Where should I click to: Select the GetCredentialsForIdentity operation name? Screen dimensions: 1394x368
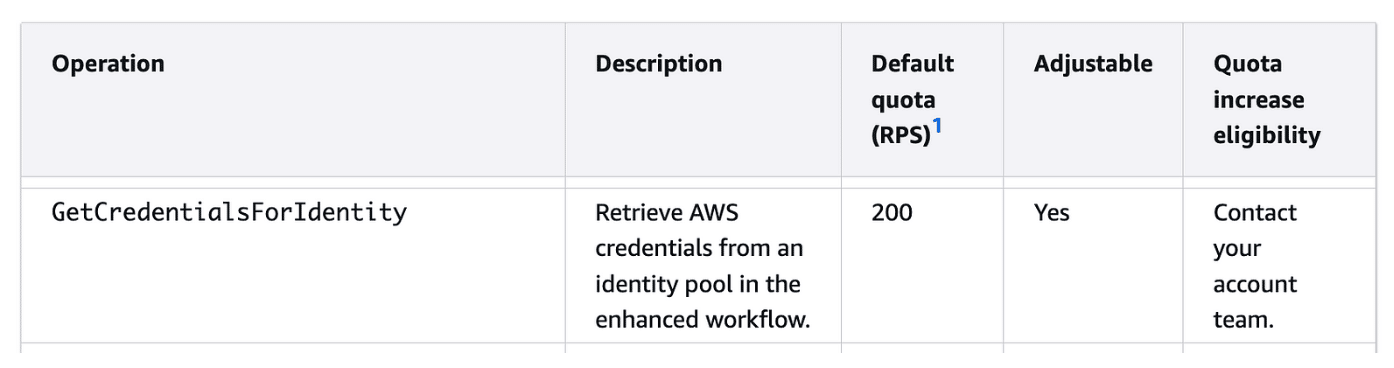click(229, 213)
